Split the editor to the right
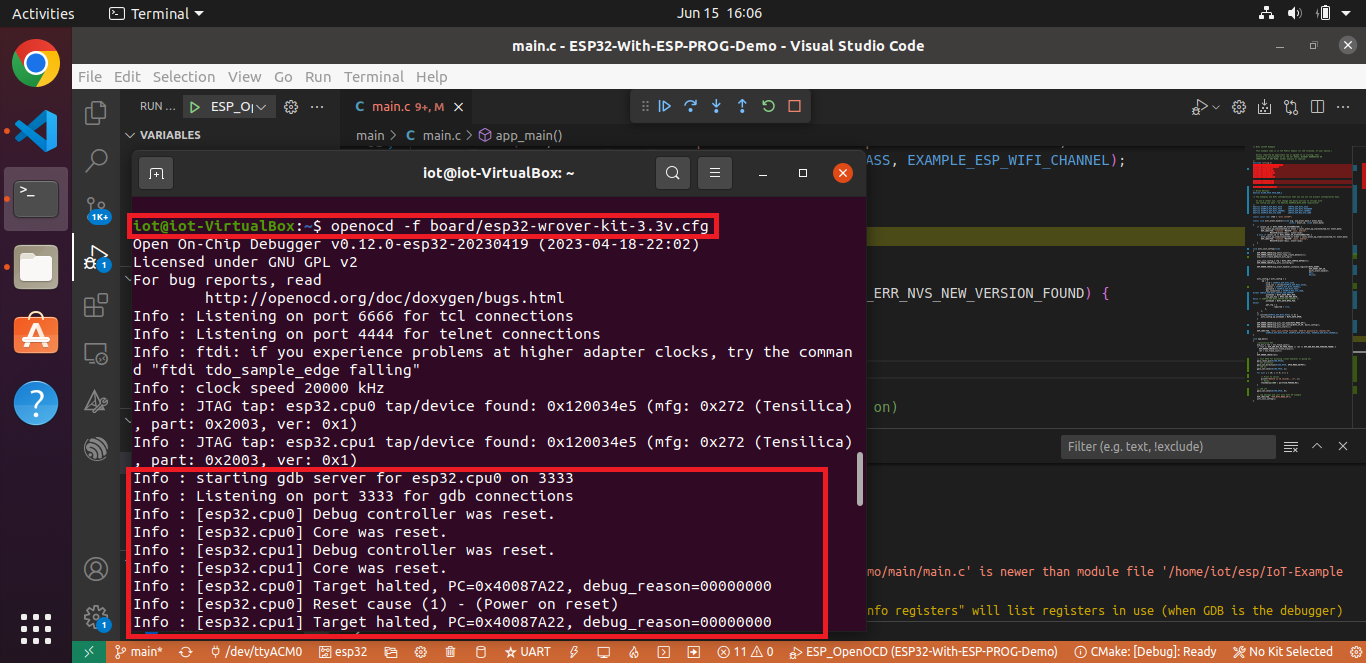1366x663 pixels. coord(1317,107)
